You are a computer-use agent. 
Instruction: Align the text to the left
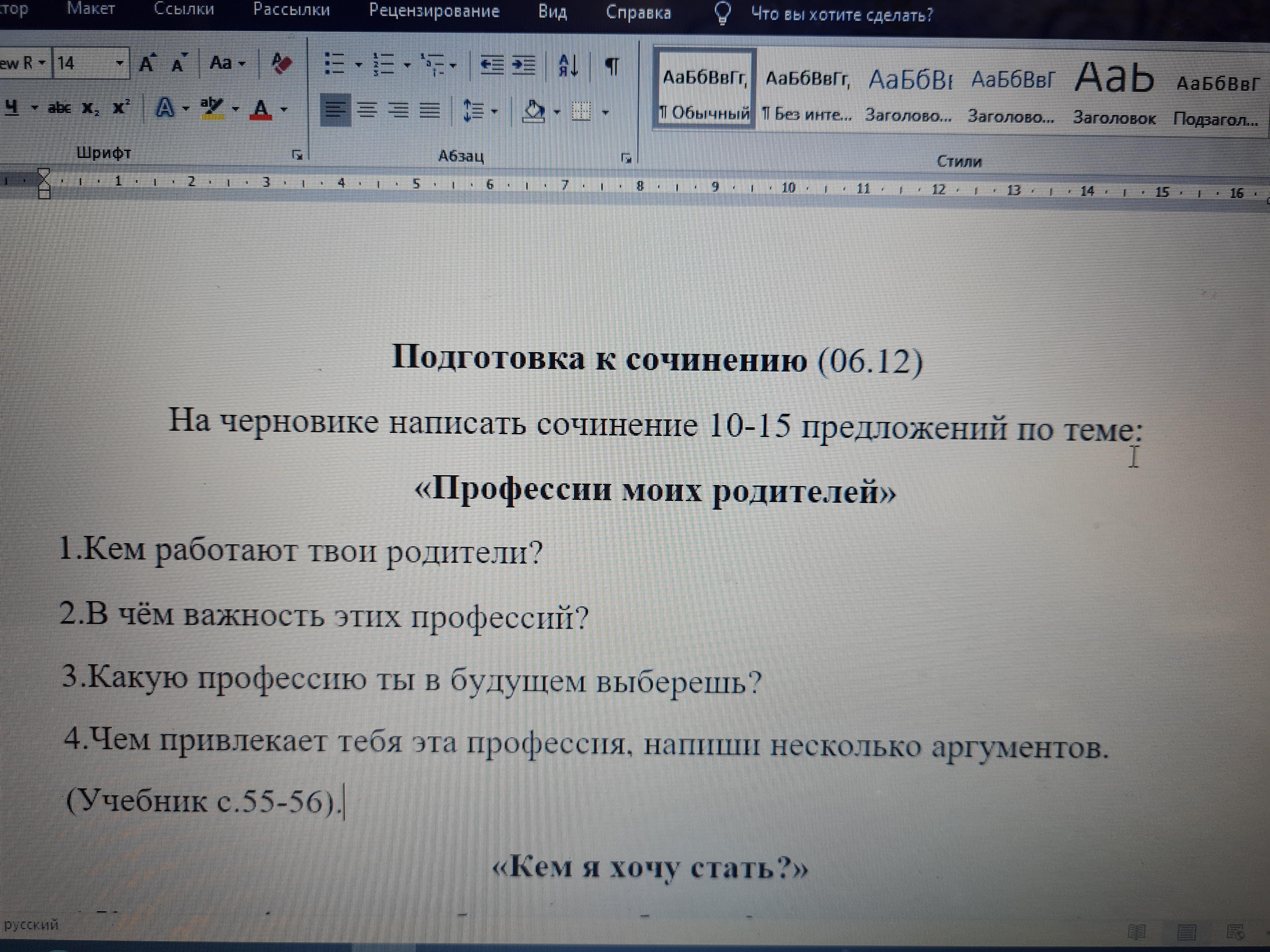tap(335, 110)
